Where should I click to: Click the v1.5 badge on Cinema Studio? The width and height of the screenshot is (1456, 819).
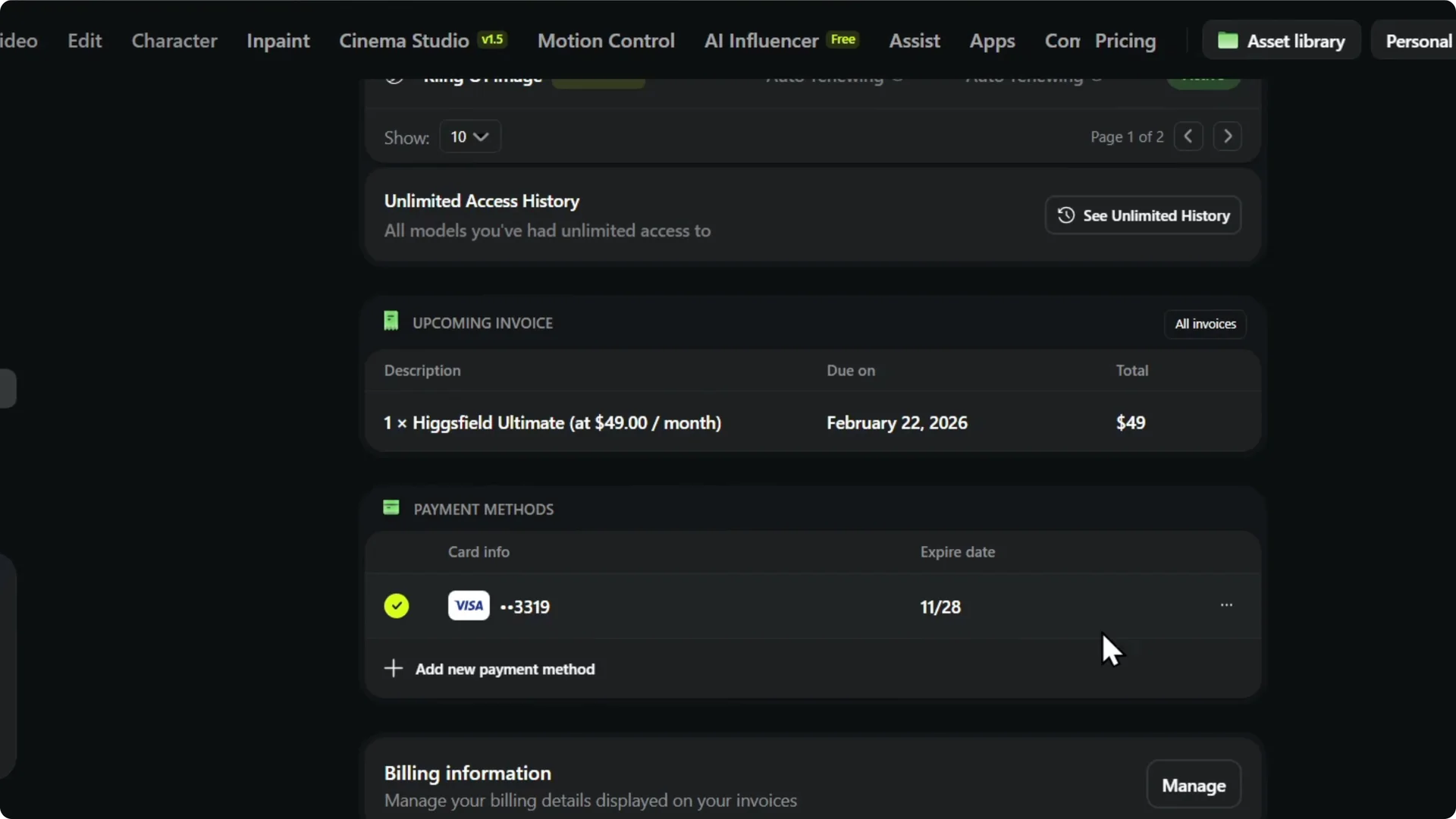(492, 39)
